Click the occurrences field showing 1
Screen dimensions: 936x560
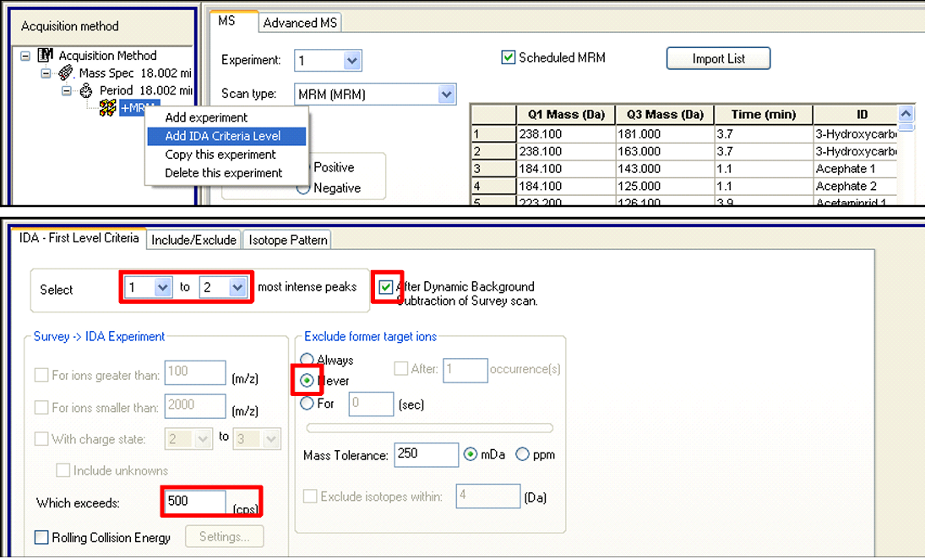pos(465,370)
